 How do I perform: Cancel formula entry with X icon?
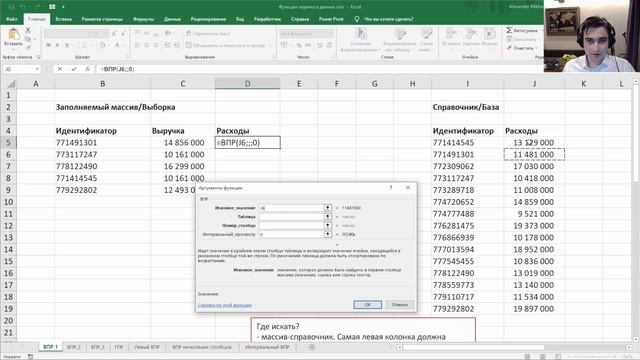click(60, 69)
